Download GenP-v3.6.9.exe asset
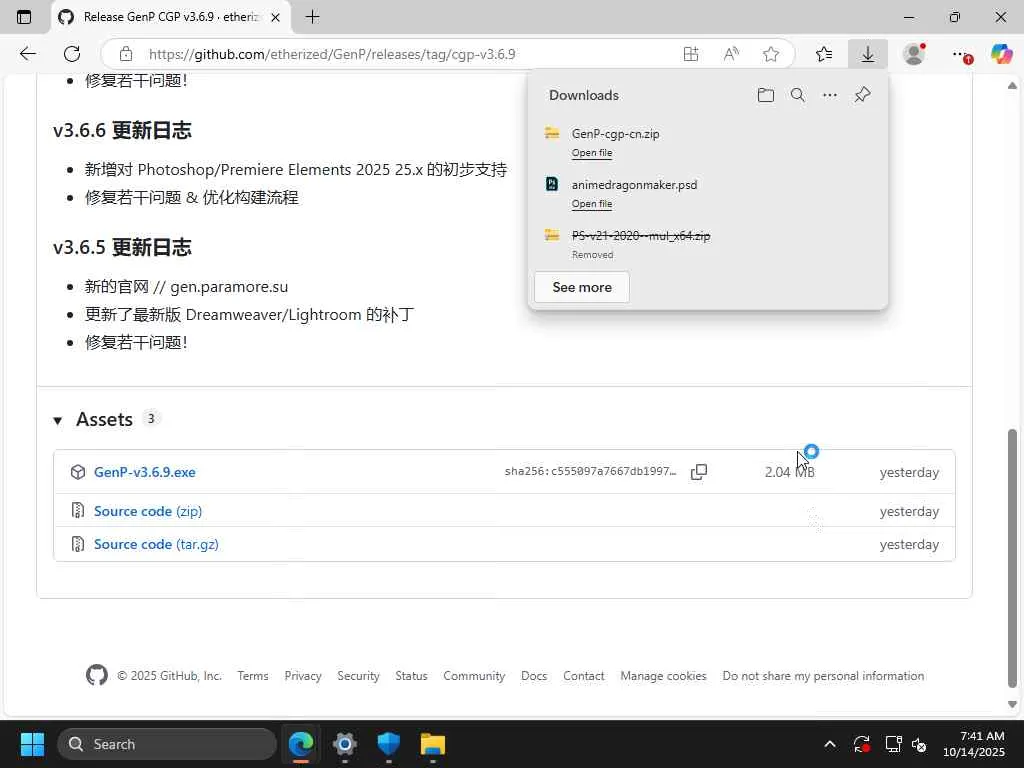Screen dimensions: 1024x768 point(144,472)
